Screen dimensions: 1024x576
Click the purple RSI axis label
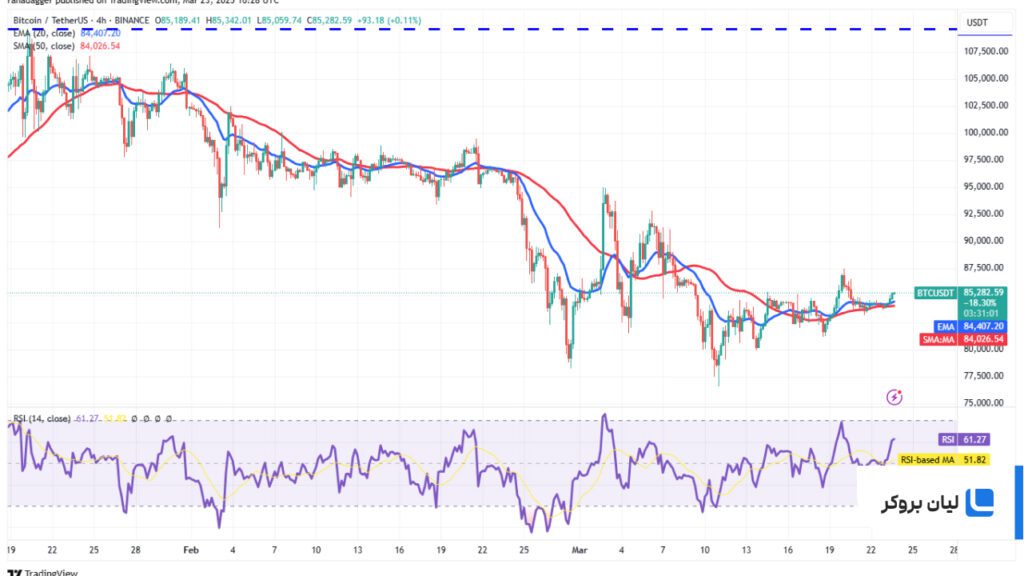point(948,440)
